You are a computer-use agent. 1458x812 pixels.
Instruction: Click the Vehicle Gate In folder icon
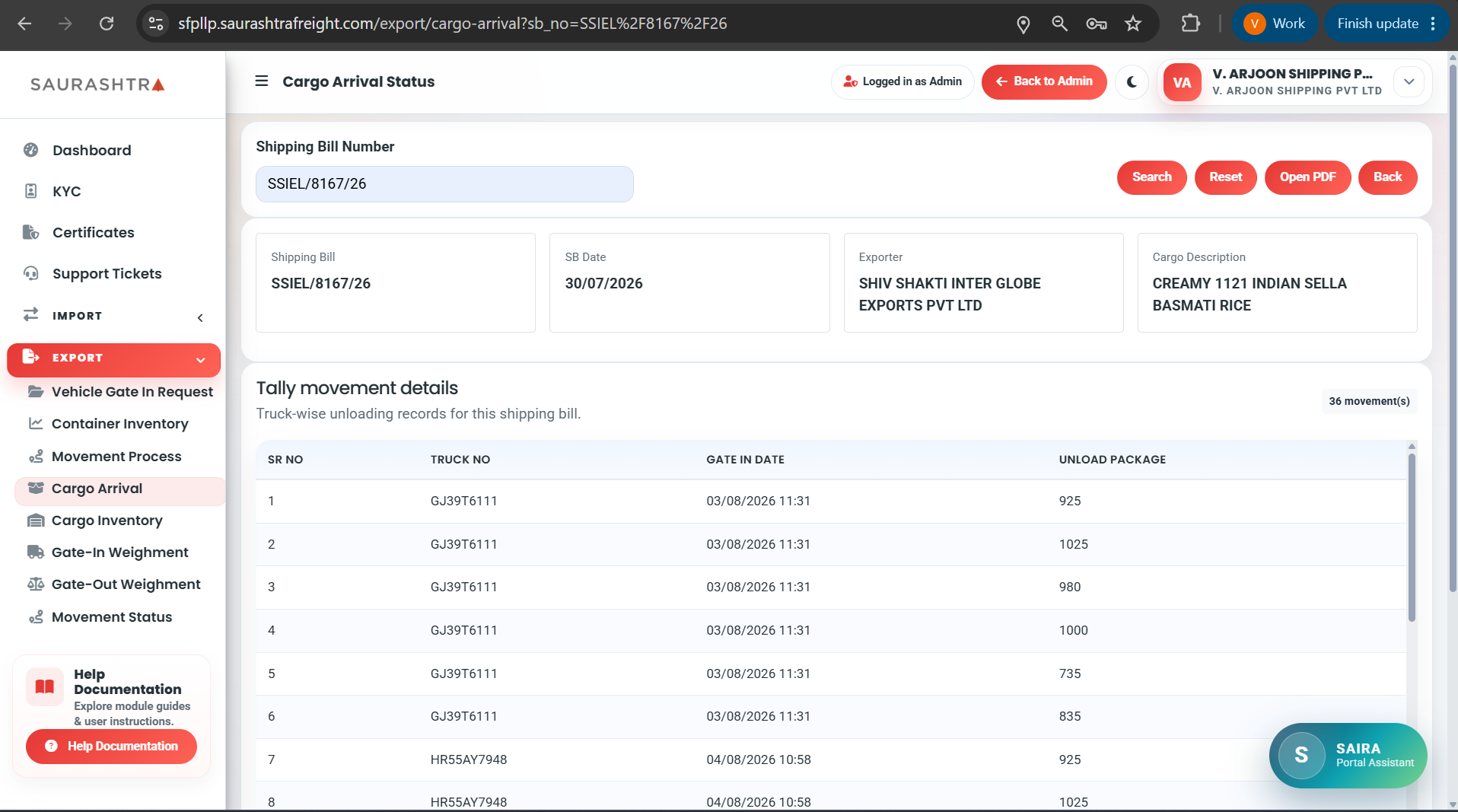click(36, 391)
